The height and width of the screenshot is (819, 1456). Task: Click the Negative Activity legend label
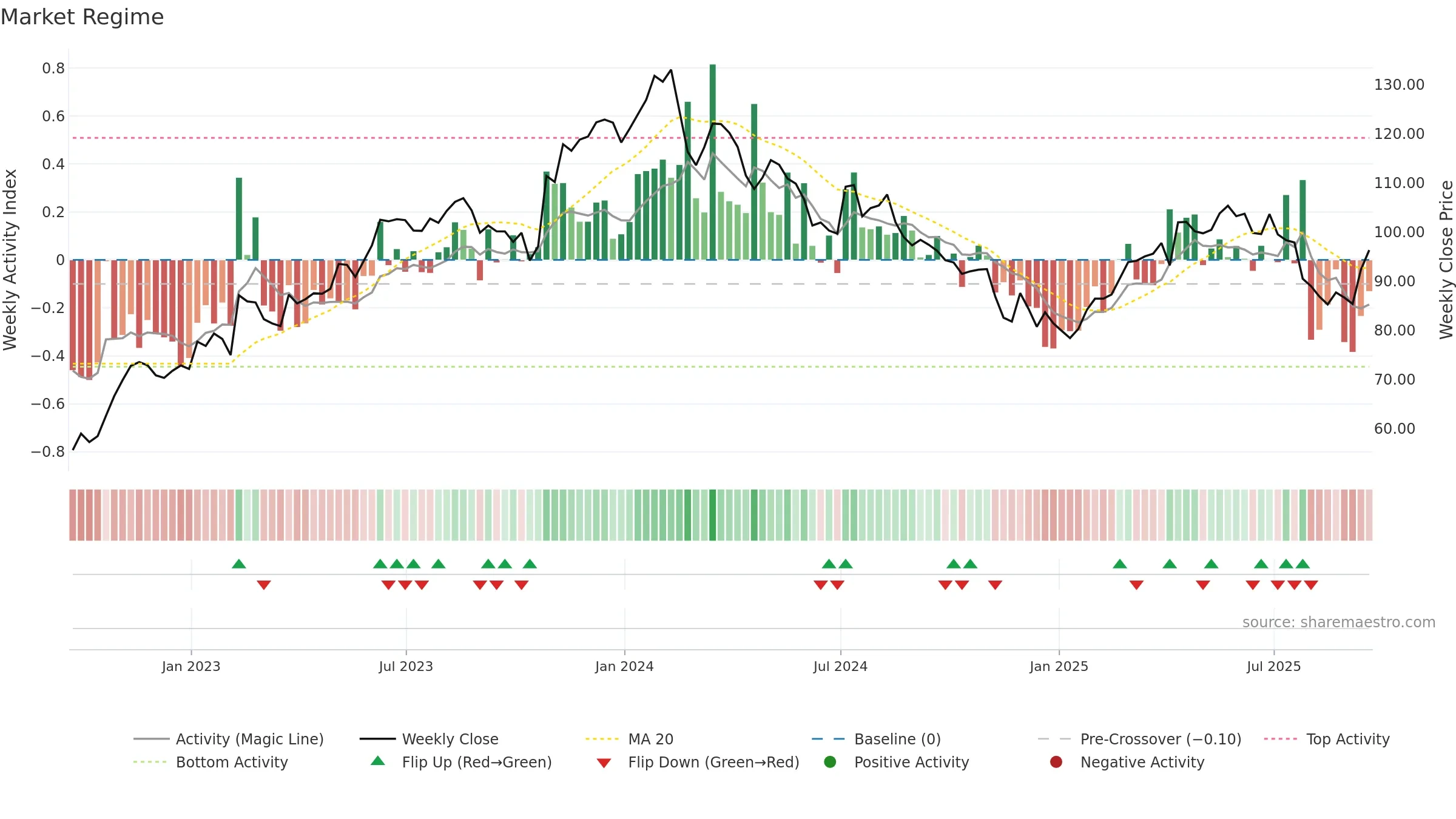[x=1142, y=762]
